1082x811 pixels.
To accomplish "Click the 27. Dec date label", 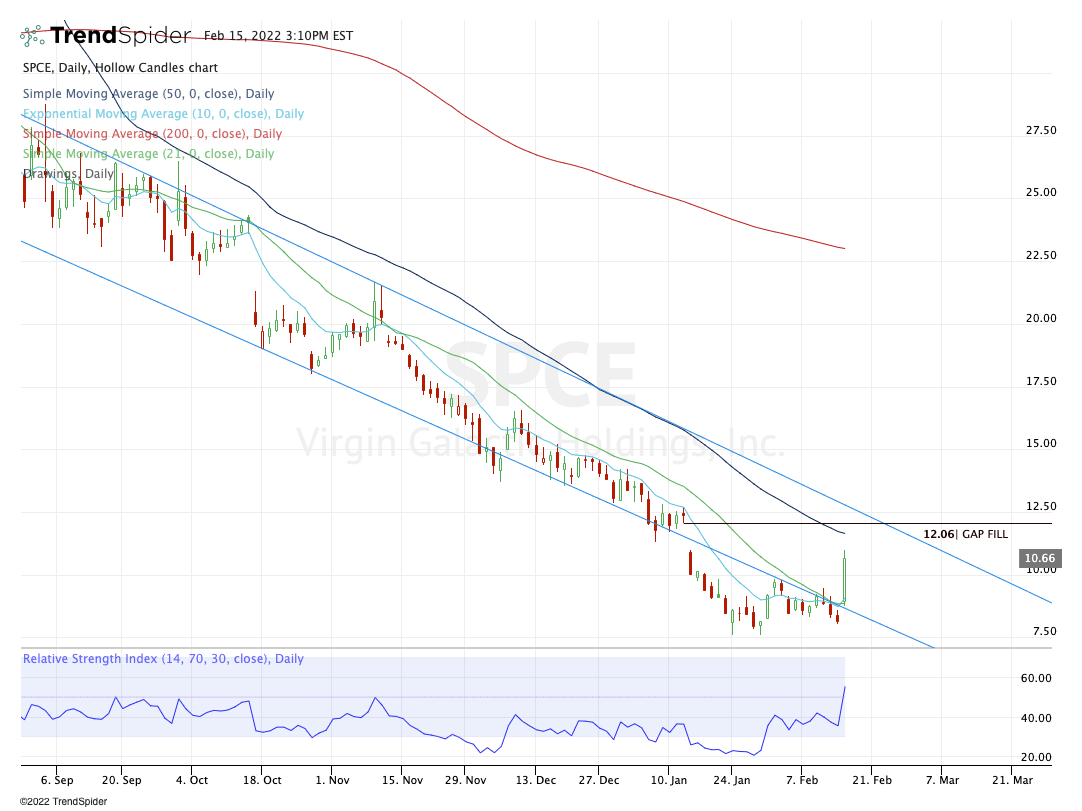I will click(598, 780).
